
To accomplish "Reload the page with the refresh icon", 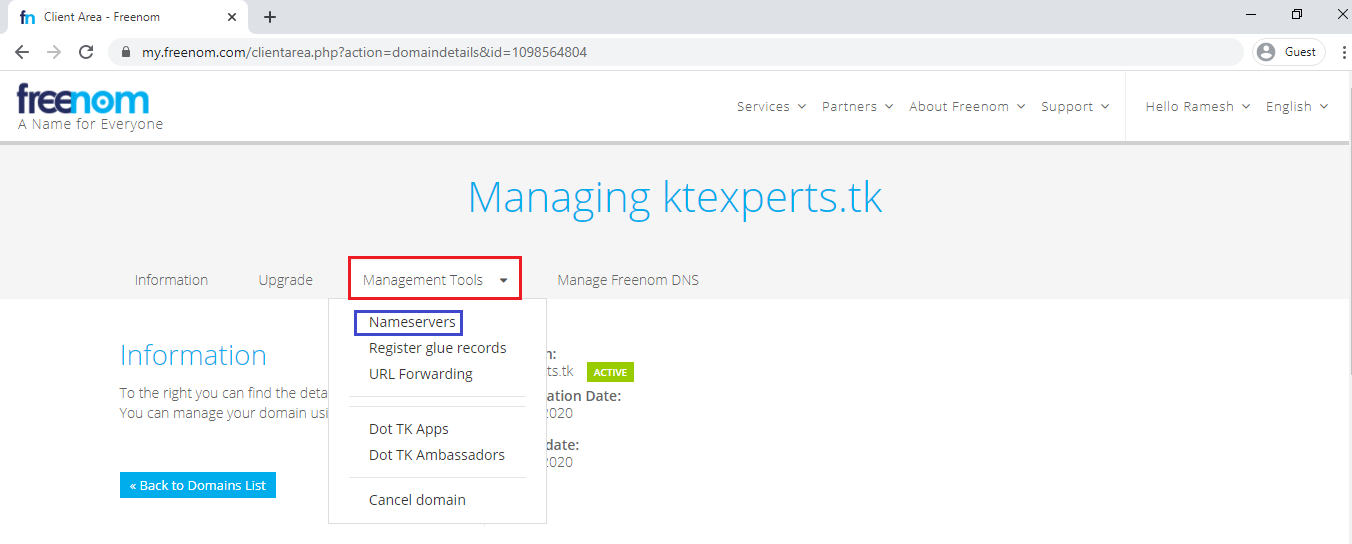I will pyautogui.click(x=86, y=52).
